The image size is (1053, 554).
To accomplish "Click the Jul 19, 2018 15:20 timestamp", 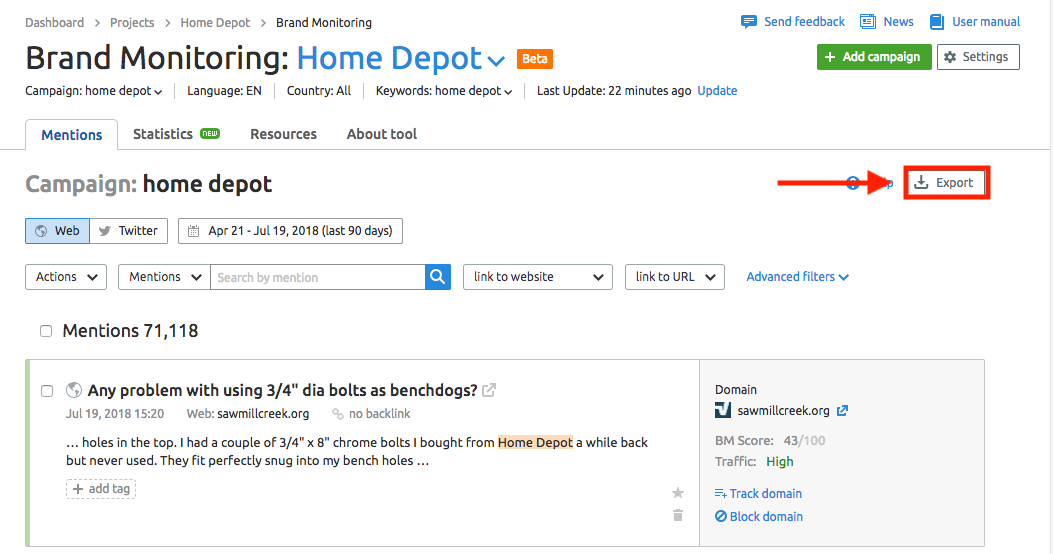I will pyautogui.click(x=115, y=414).
